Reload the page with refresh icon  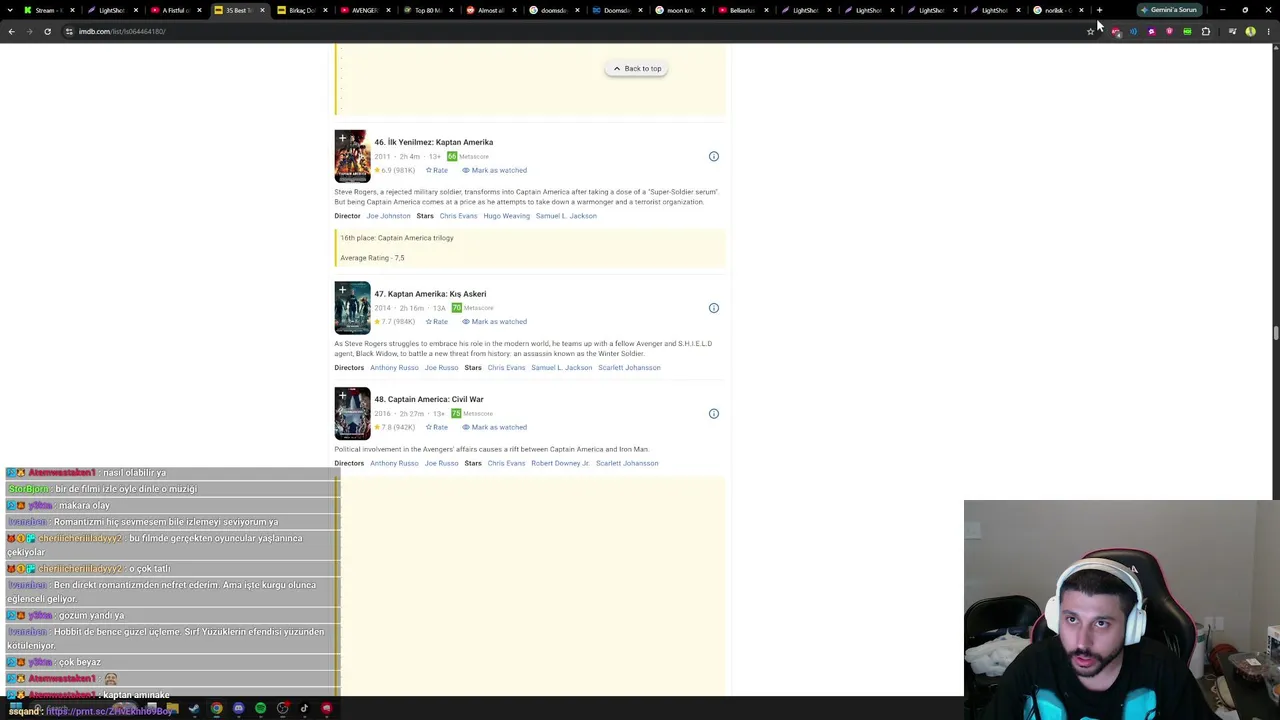[x=47, y=31]
